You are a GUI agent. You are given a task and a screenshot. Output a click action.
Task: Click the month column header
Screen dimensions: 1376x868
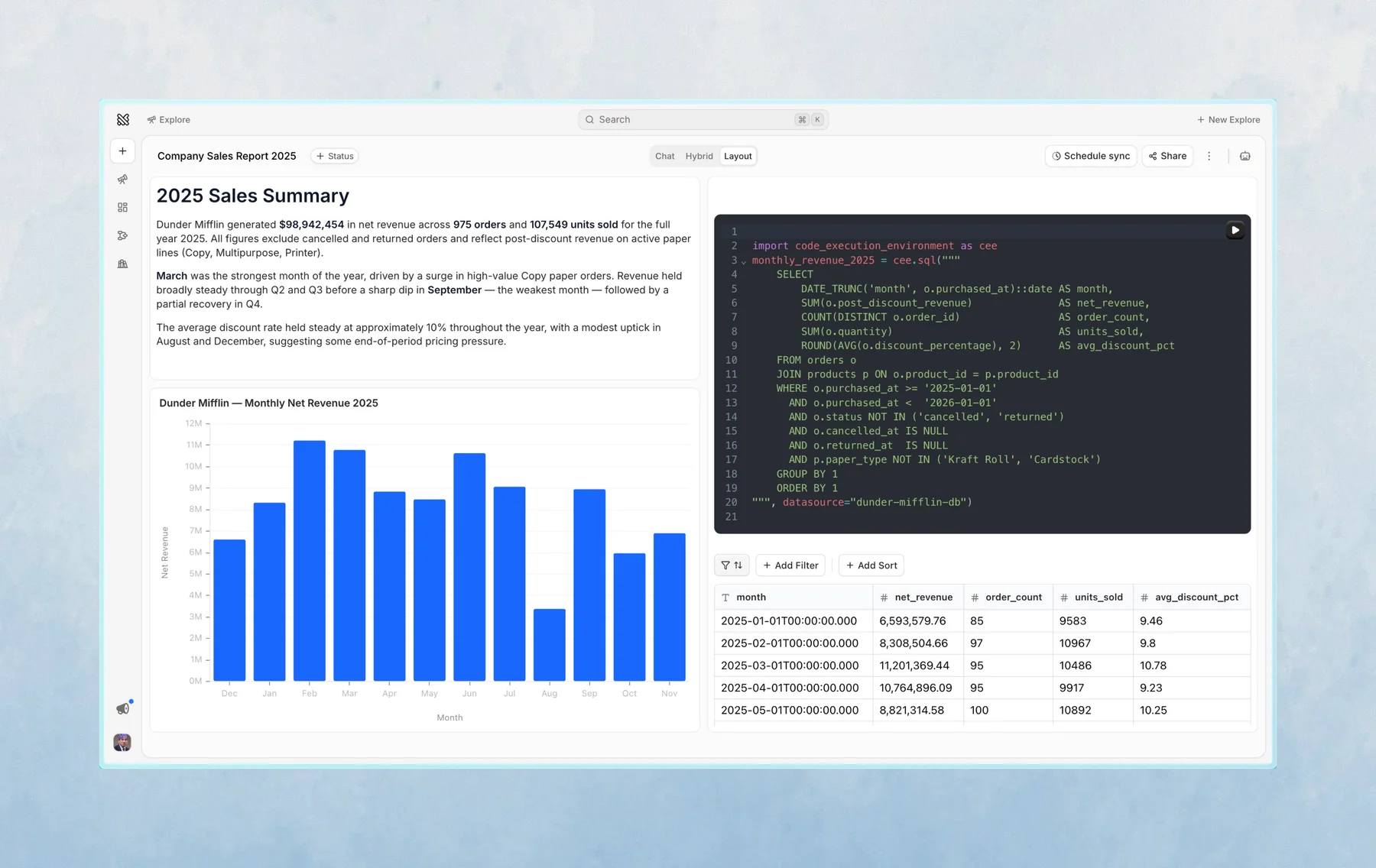coord(793,598)
